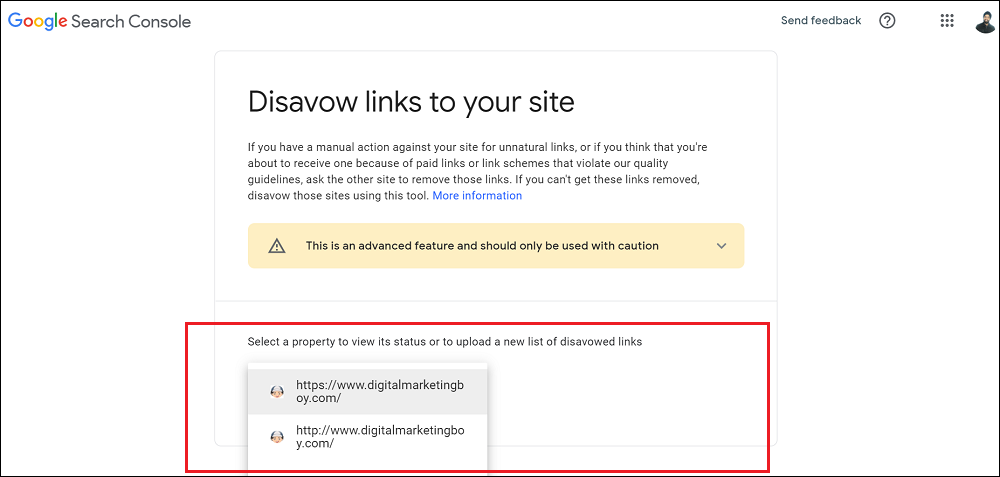Viewport: 1000px width, 477px height.
Task: Click the Google Search Console logo
Action: click(99, 21)
